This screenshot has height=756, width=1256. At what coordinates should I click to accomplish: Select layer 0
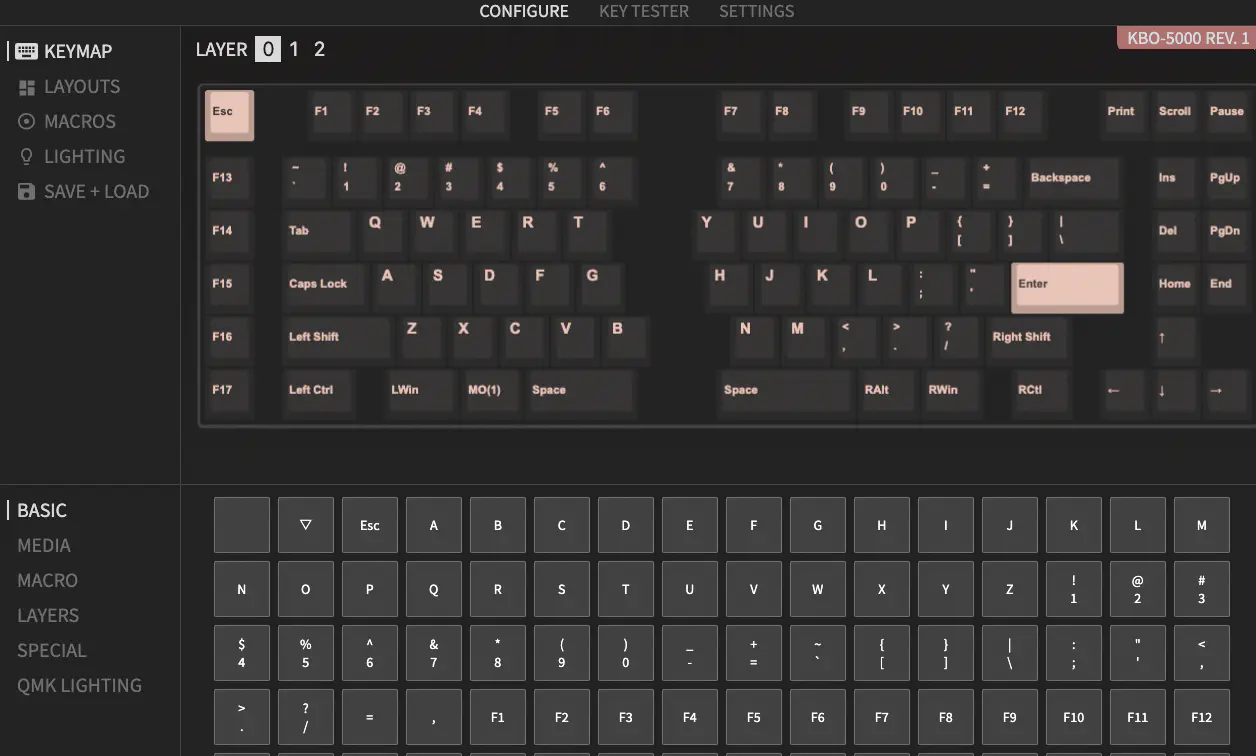pyautogui.click(x=268, y=49)
